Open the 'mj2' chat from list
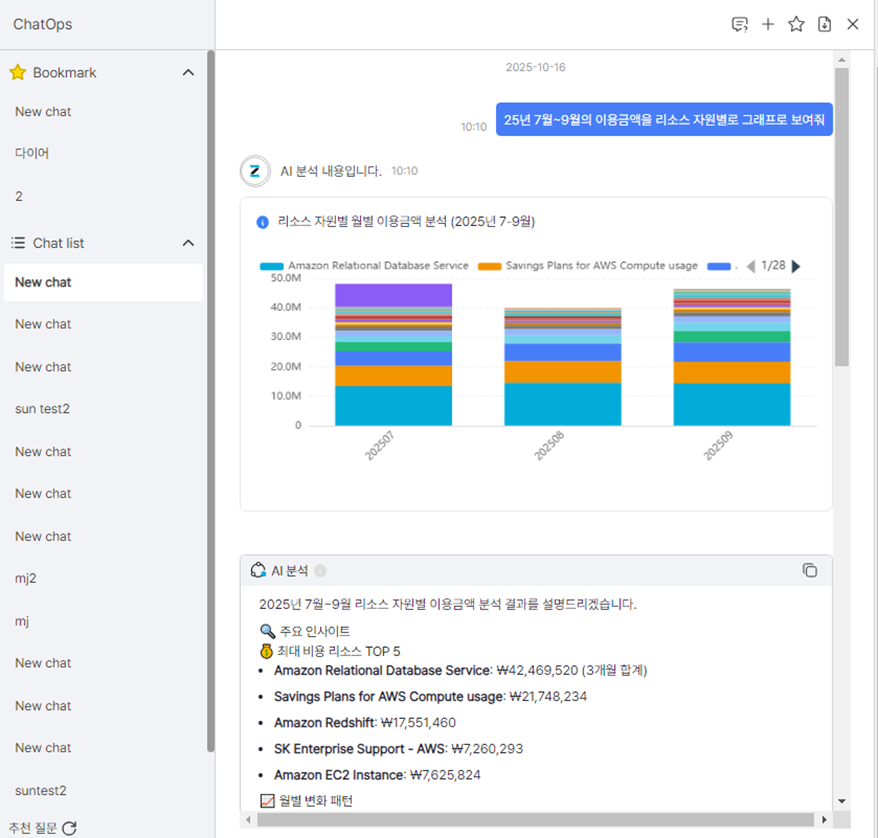 (x=26, y=578)
